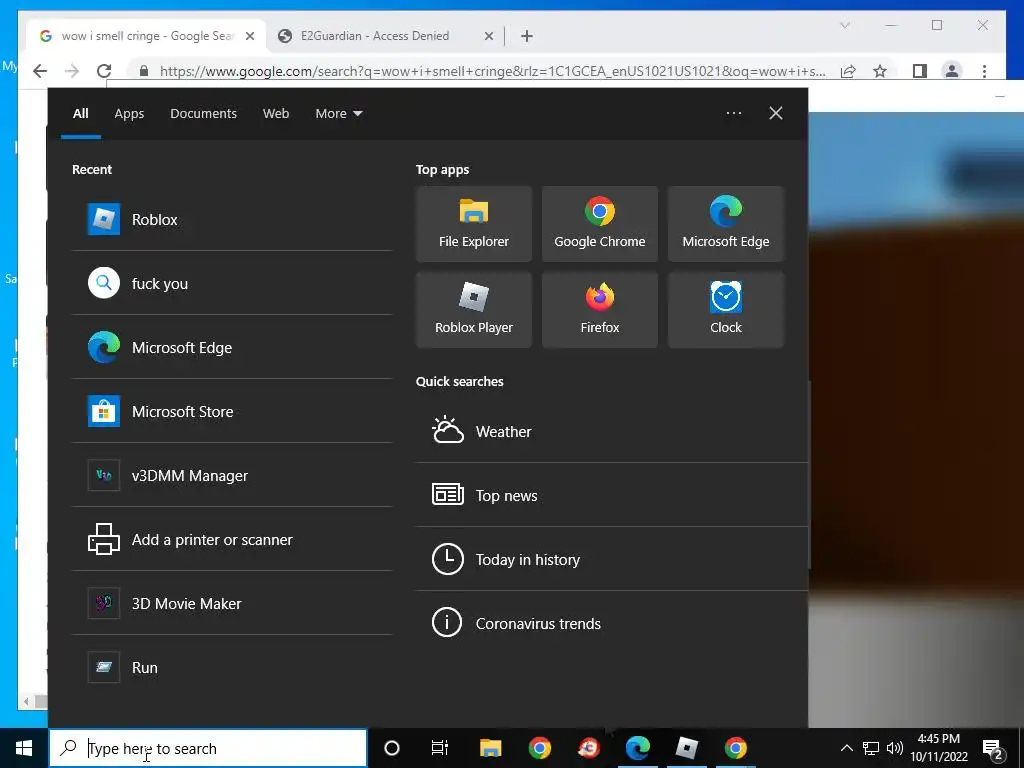Open network status in system tray
Viewport: 1024px width, 768px height.
(x=871, y=748)
